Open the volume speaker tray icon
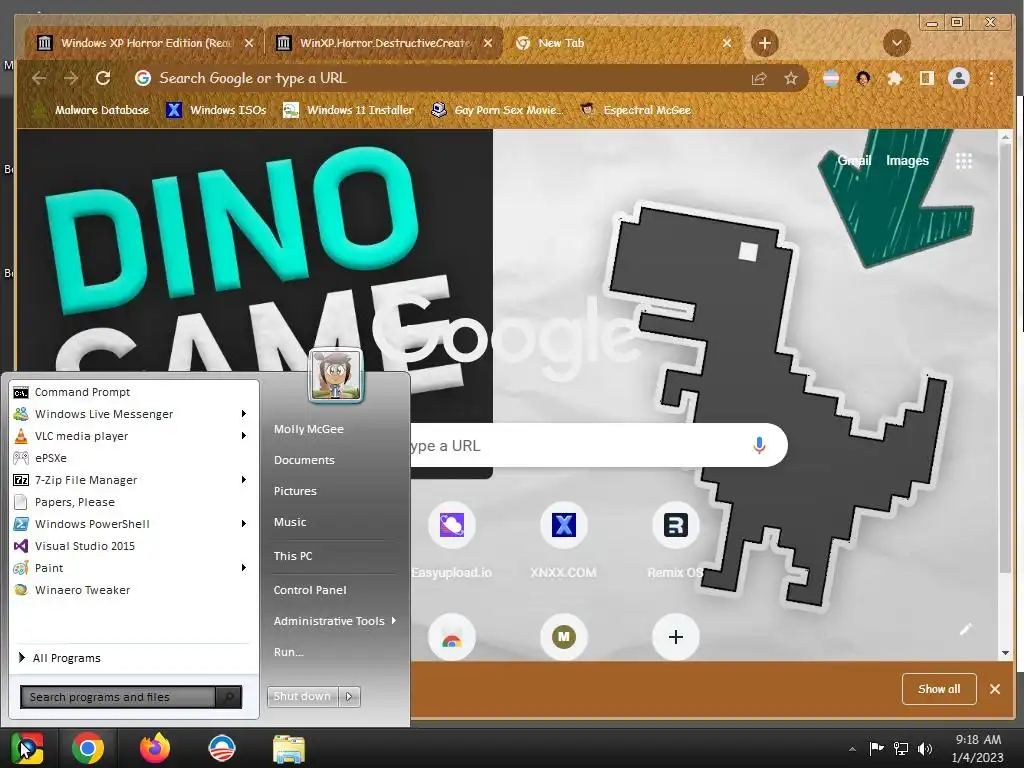This screenshot has width=1024, height=768. coord(925,749)
